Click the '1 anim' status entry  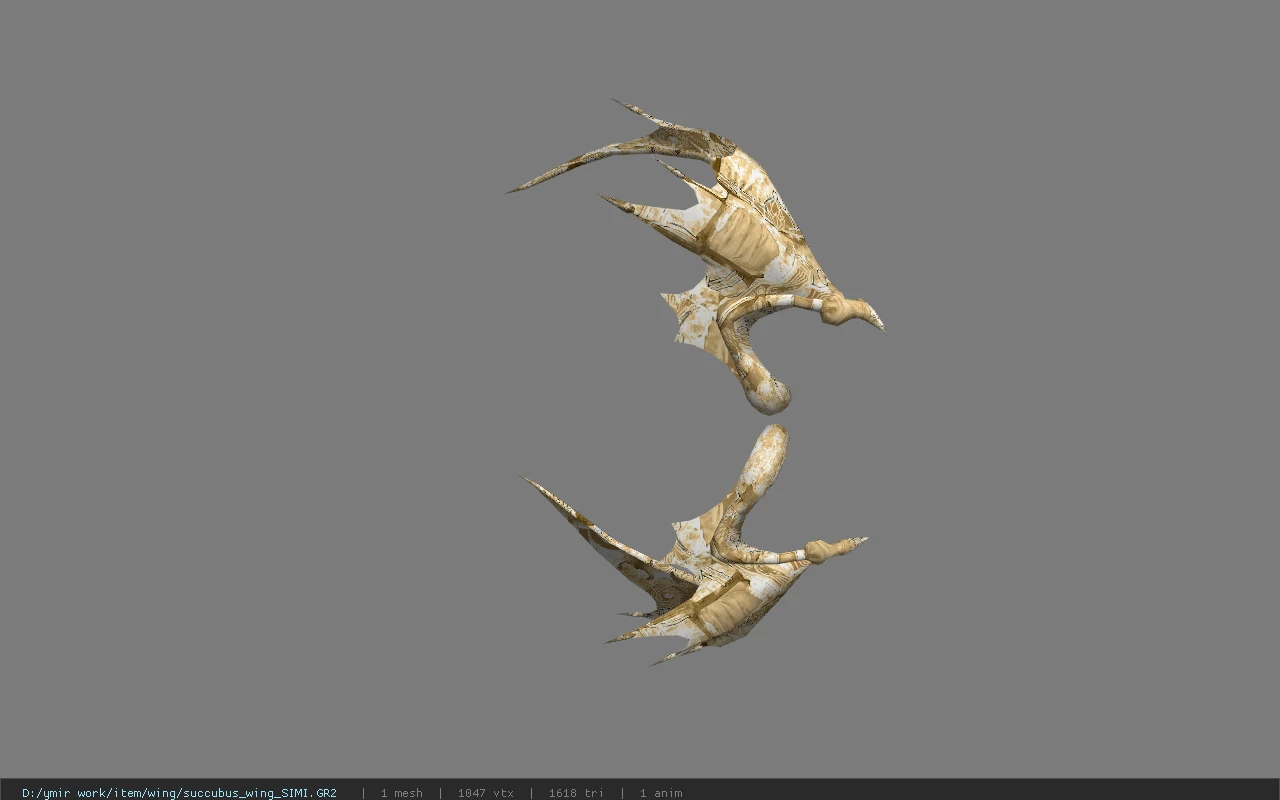tap(661, 793)
